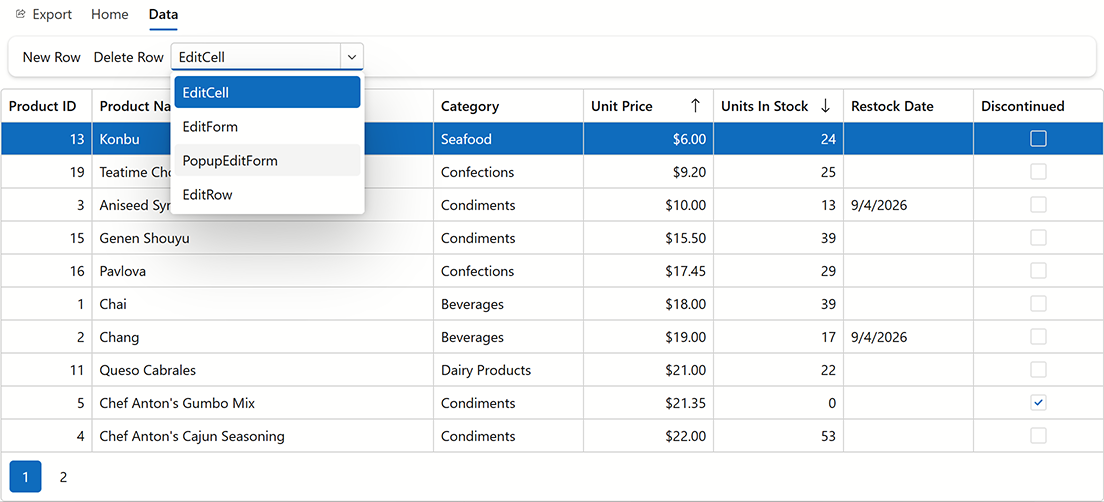This screenshot has width=1104, height=502.
Task: Click the Seafood category cell
Action: (508, 139)
